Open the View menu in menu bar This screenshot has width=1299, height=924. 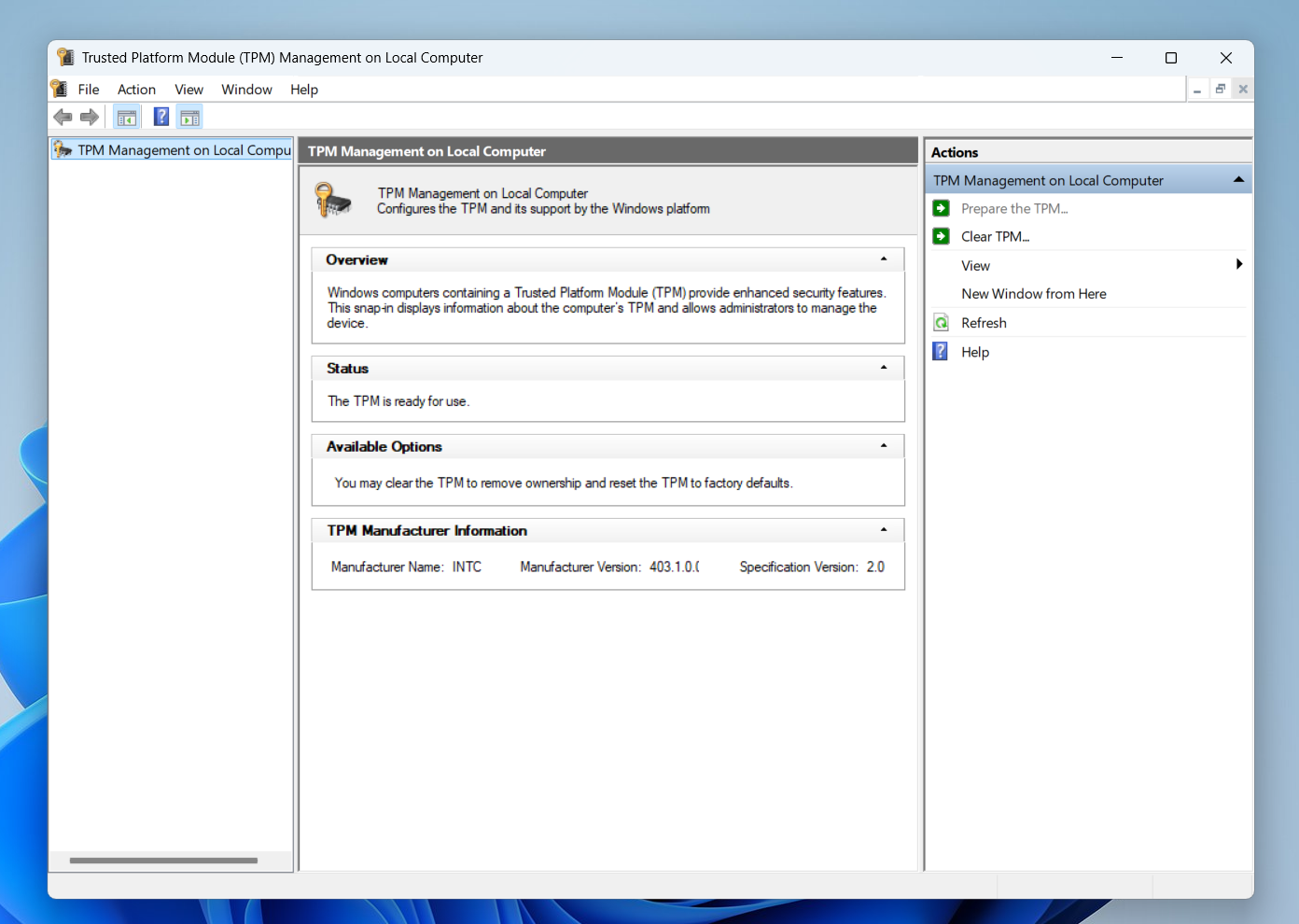(x=189, y=90)
